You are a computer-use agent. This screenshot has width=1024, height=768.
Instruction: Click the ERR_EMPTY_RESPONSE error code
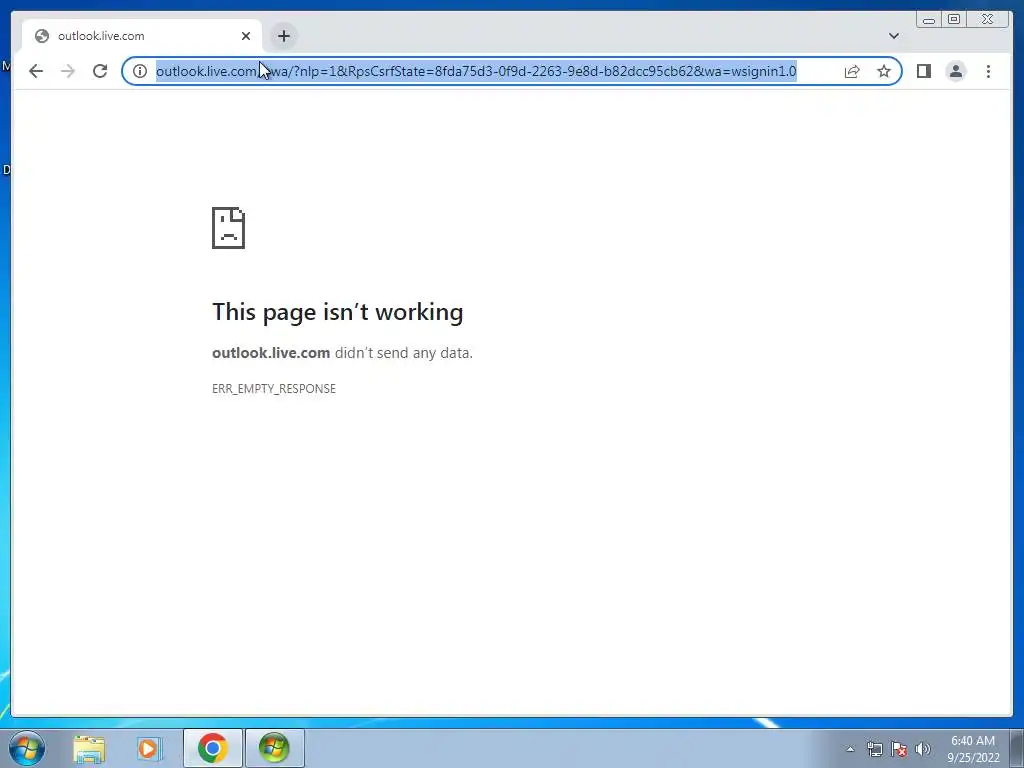[274, 389]
